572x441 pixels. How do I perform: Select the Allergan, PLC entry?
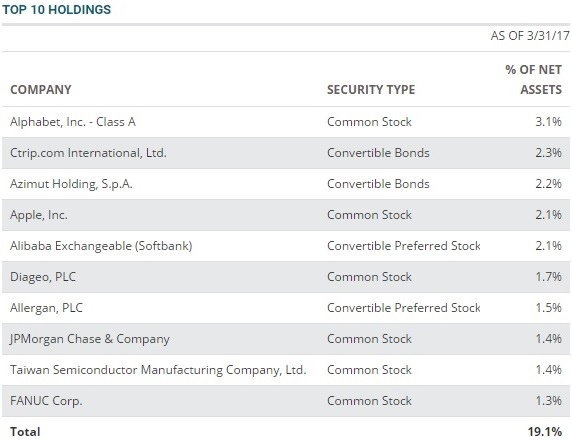point(46,308)
